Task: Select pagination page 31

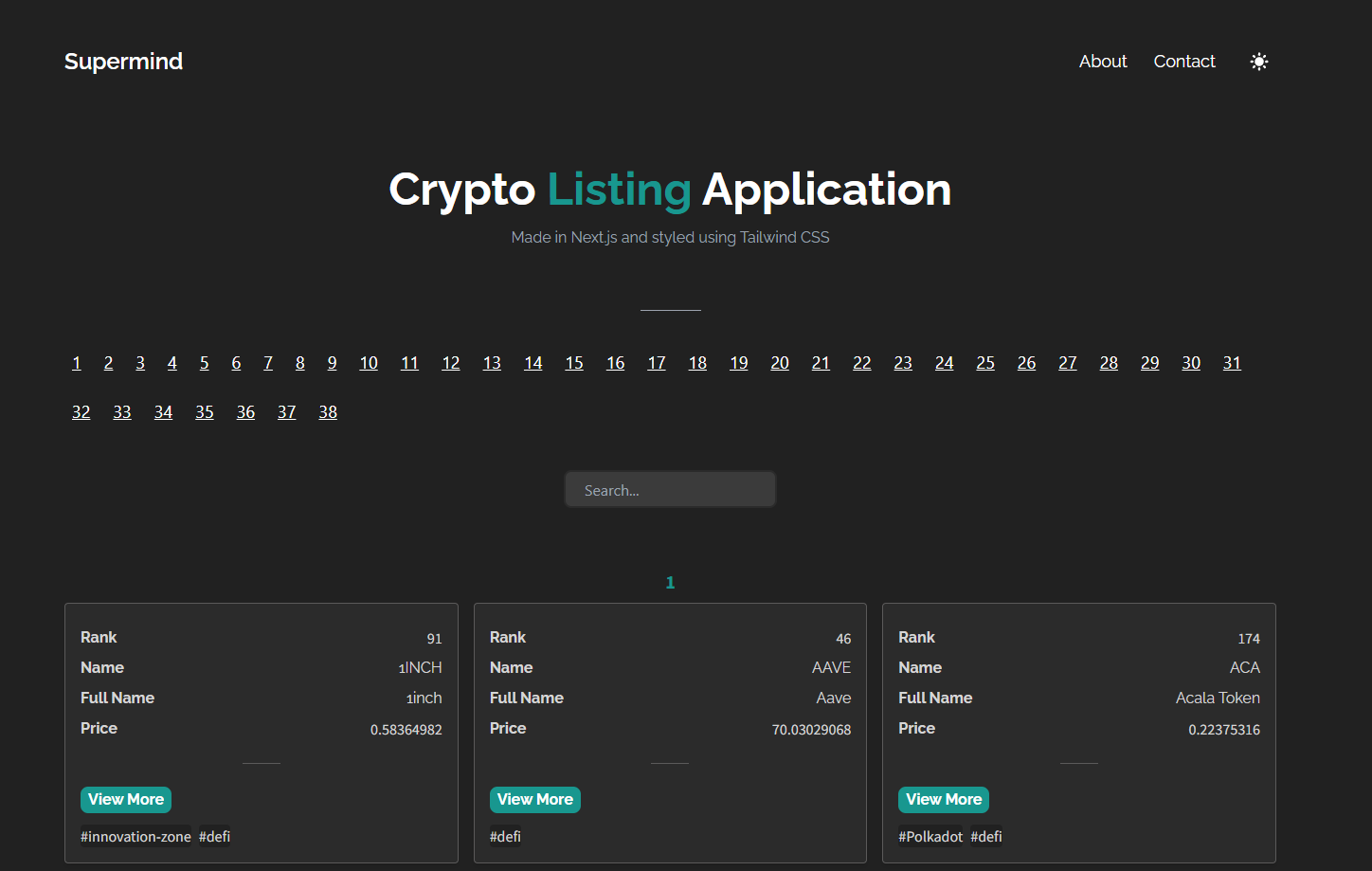Action: [1231, 362]
